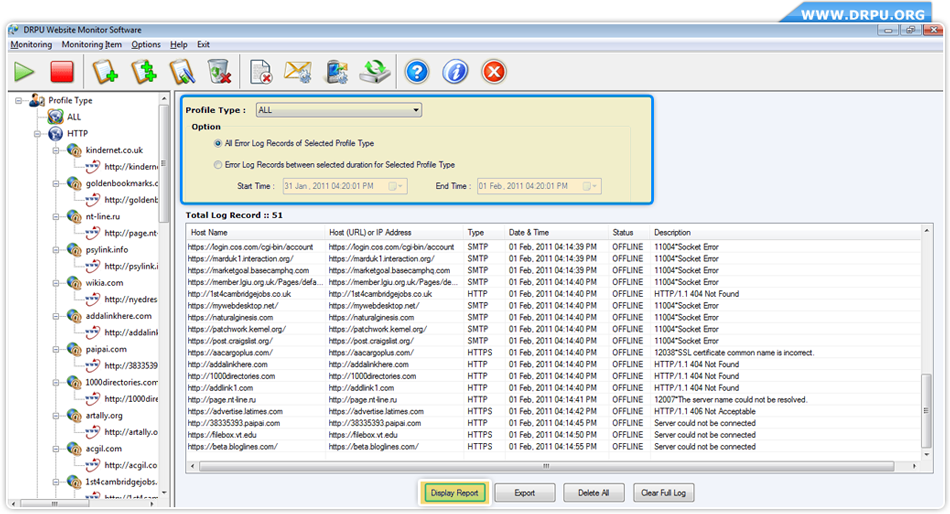Screen dimensions: 950x514
Task: Click the log table horizontal scrollbar
Action: click(546, 467)
